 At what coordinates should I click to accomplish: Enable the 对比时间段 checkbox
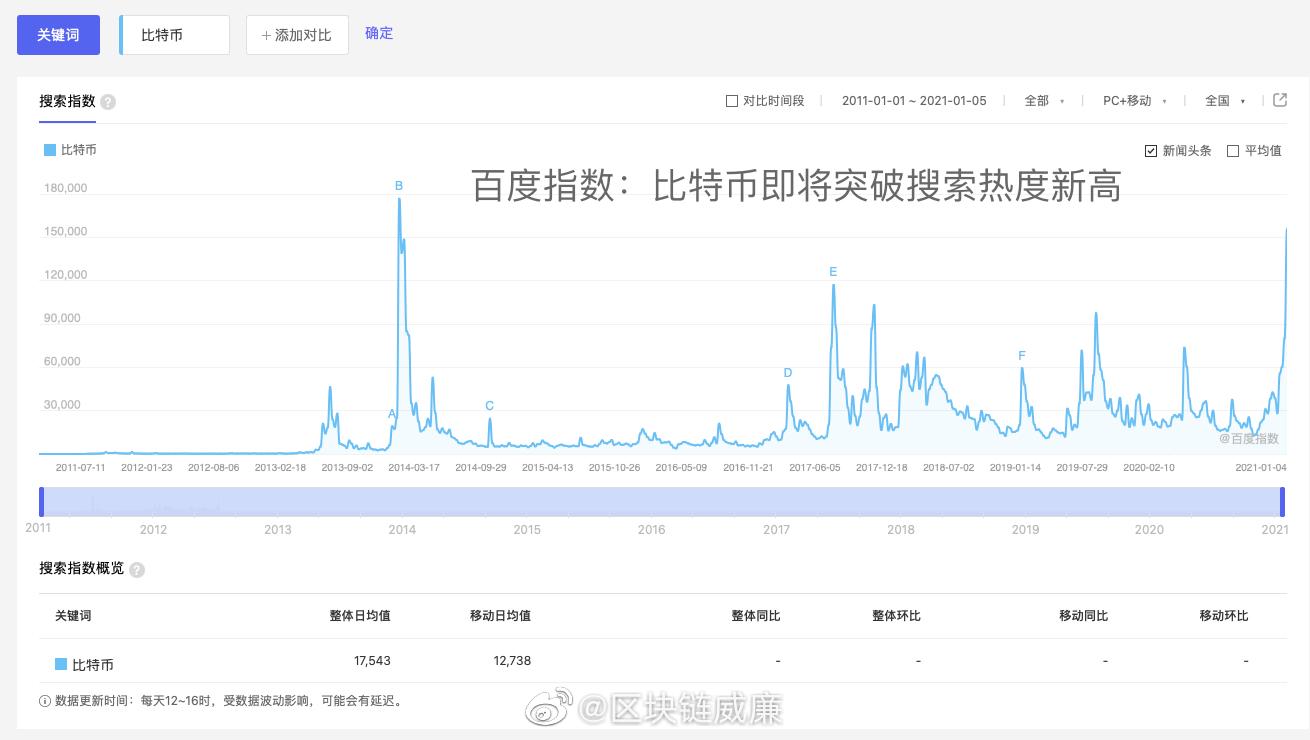tap(732, 101)
